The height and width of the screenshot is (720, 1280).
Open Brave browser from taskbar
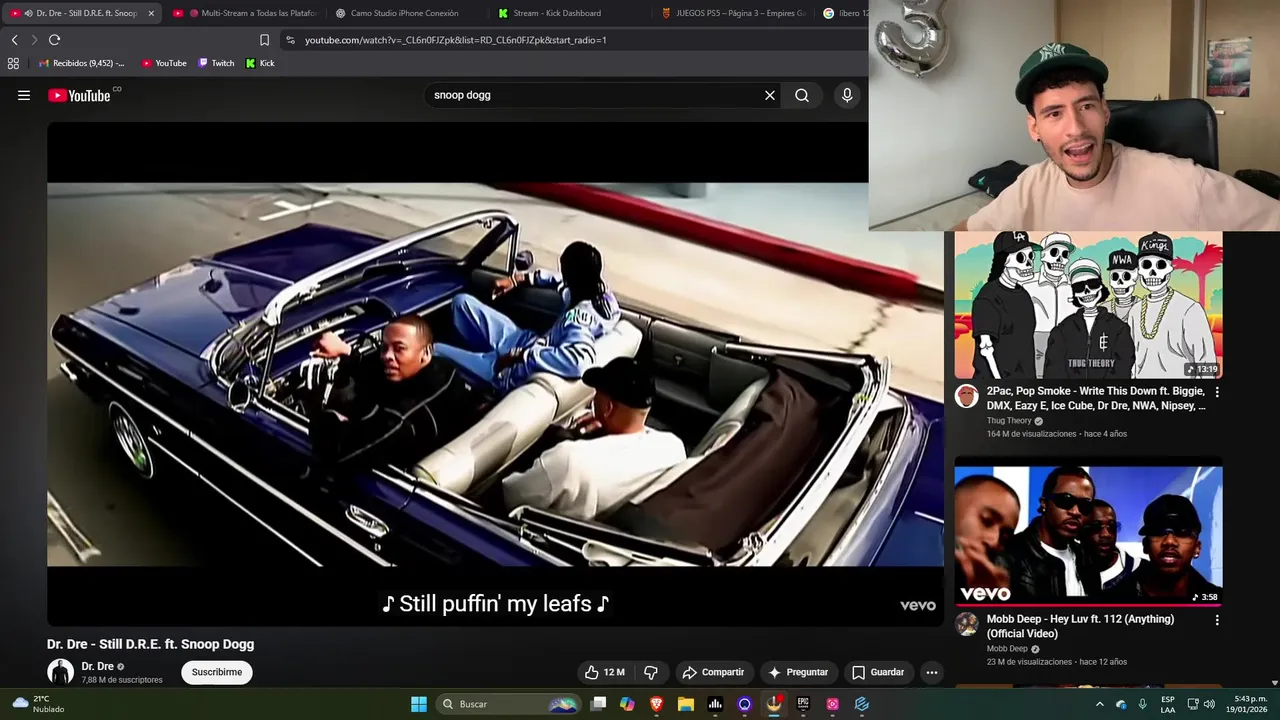pyautogui.click(x=657, y=704)
